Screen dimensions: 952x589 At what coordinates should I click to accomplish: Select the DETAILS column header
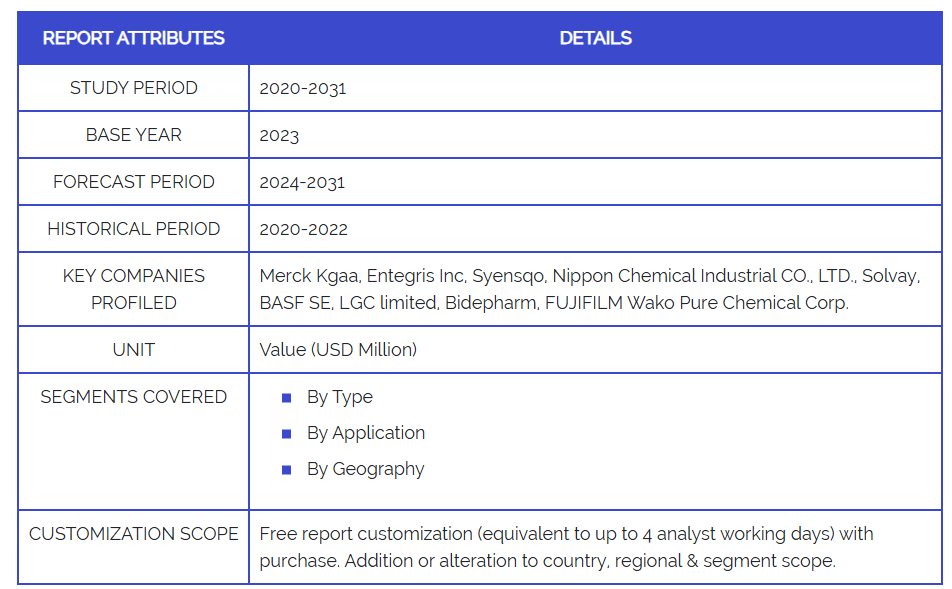(595, 39)
